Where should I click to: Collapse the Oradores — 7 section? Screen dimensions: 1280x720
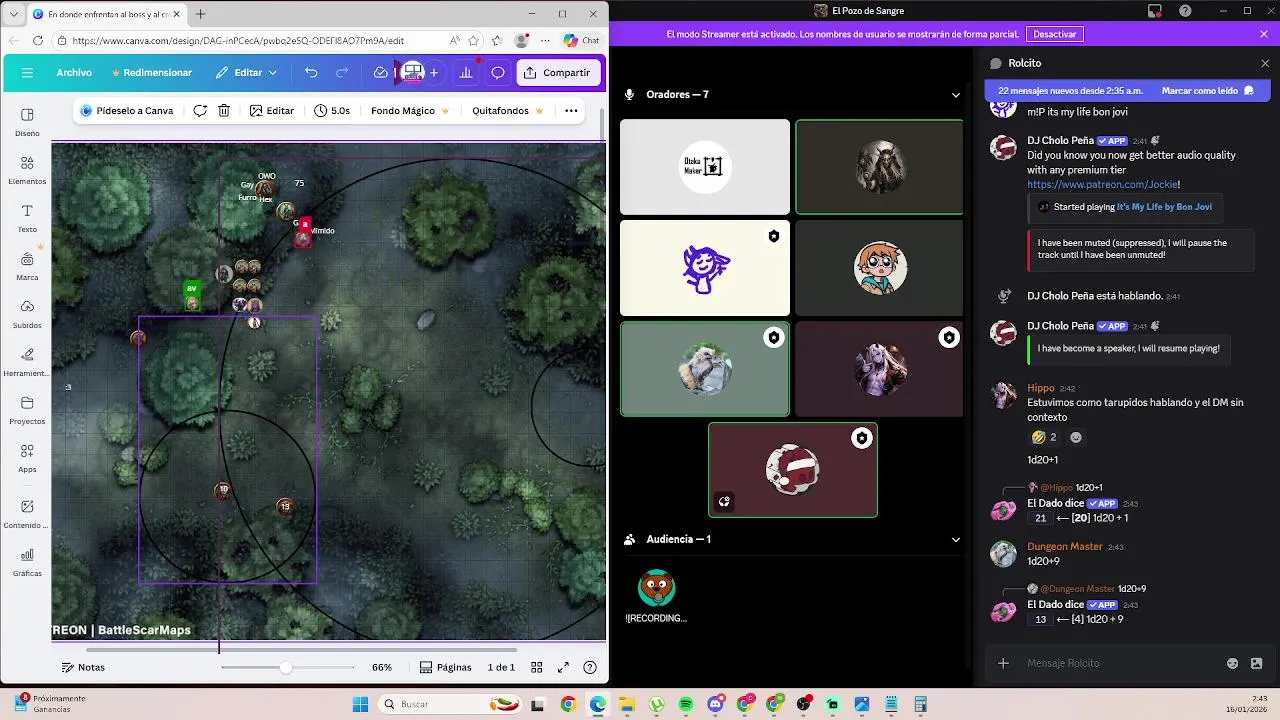955,95
